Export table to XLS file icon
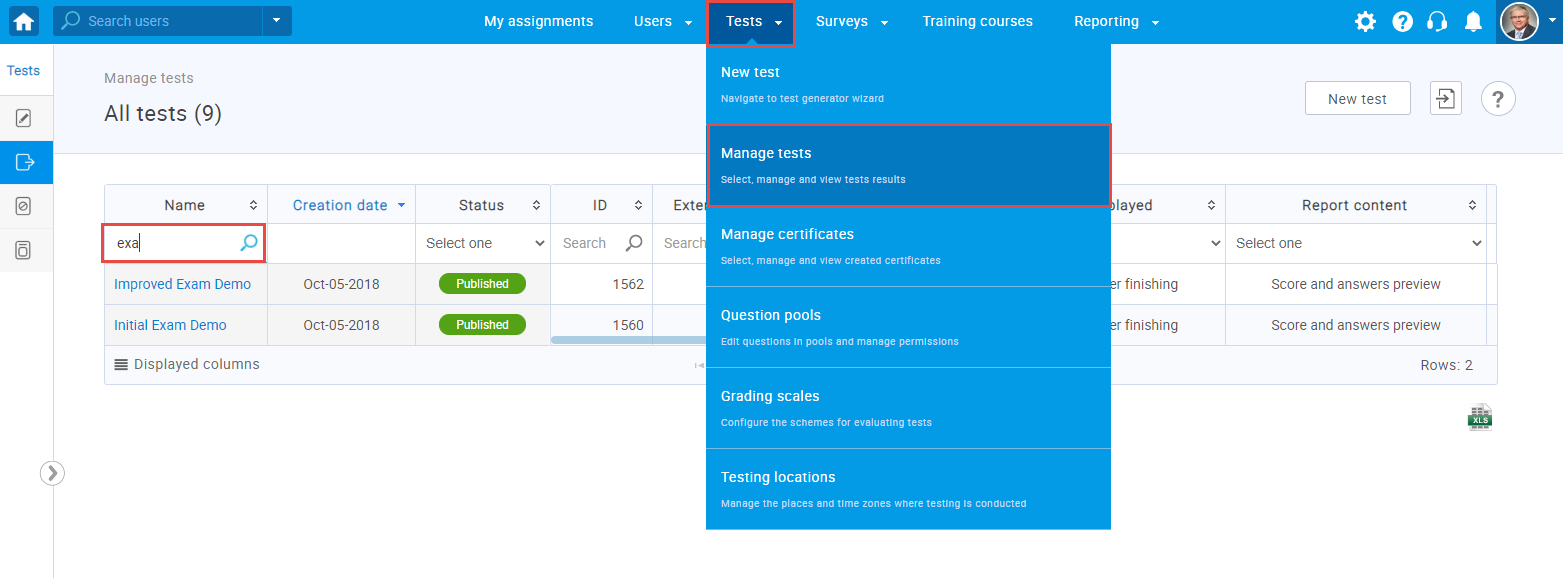Image resolution: width=1563 pixels, height=578 pixels. pyautogui.click(x=1479, y=418)
